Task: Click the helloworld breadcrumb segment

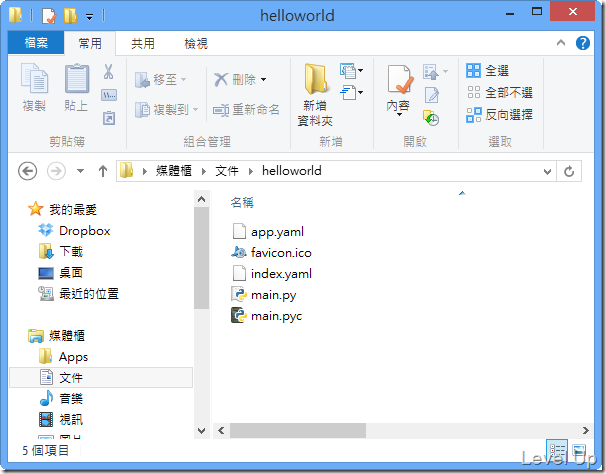Action: (292, 171)
